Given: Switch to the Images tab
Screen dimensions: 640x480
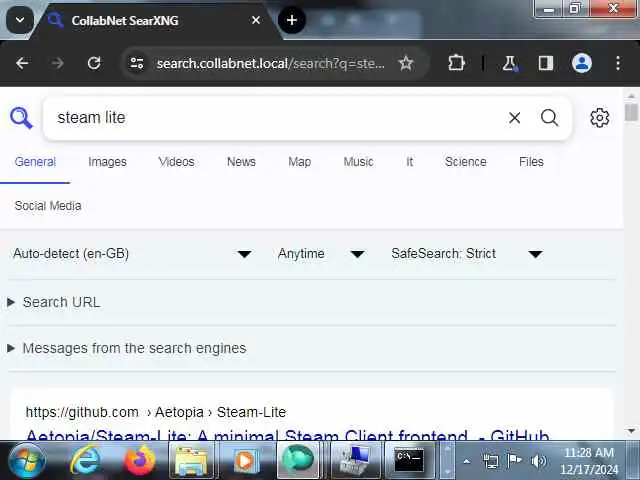Looking at the screenshot, I should (x=107, y=162).
